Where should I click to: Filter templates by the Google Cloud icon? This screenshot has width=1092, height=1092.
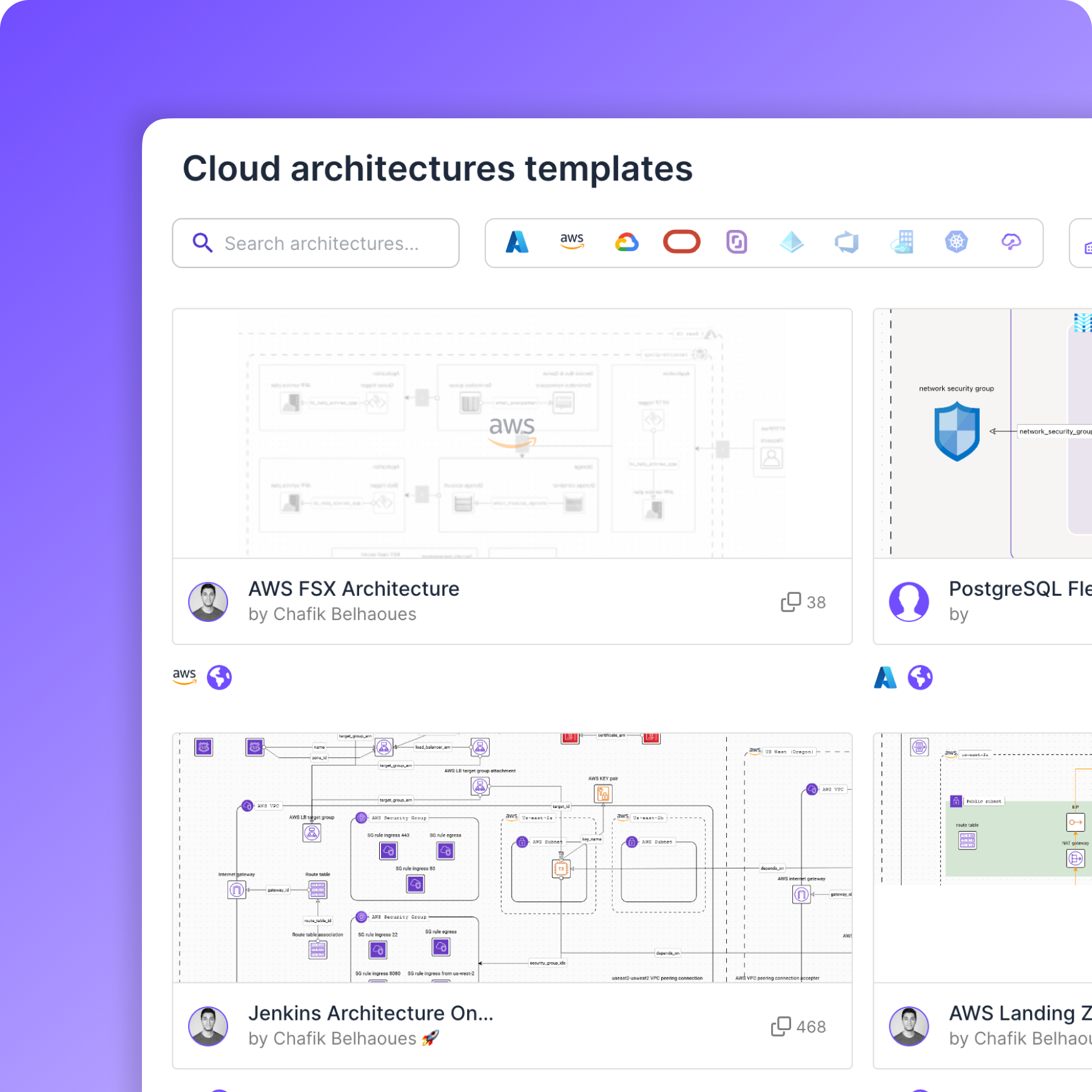(x=626, y=242)
